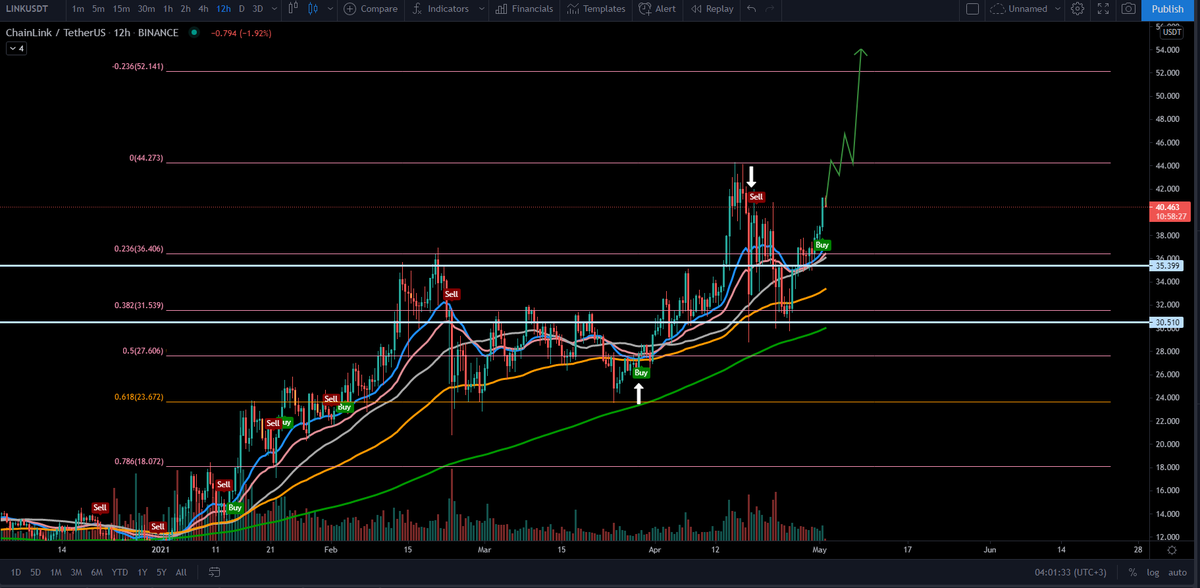Select the 1m timeframe

pyautogui.click(x=77, y=9)
